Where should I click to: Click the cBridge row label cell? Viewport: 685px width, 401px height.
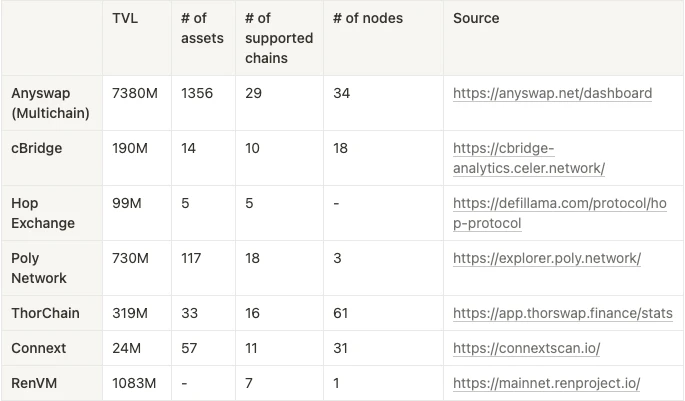pos(37,148)
